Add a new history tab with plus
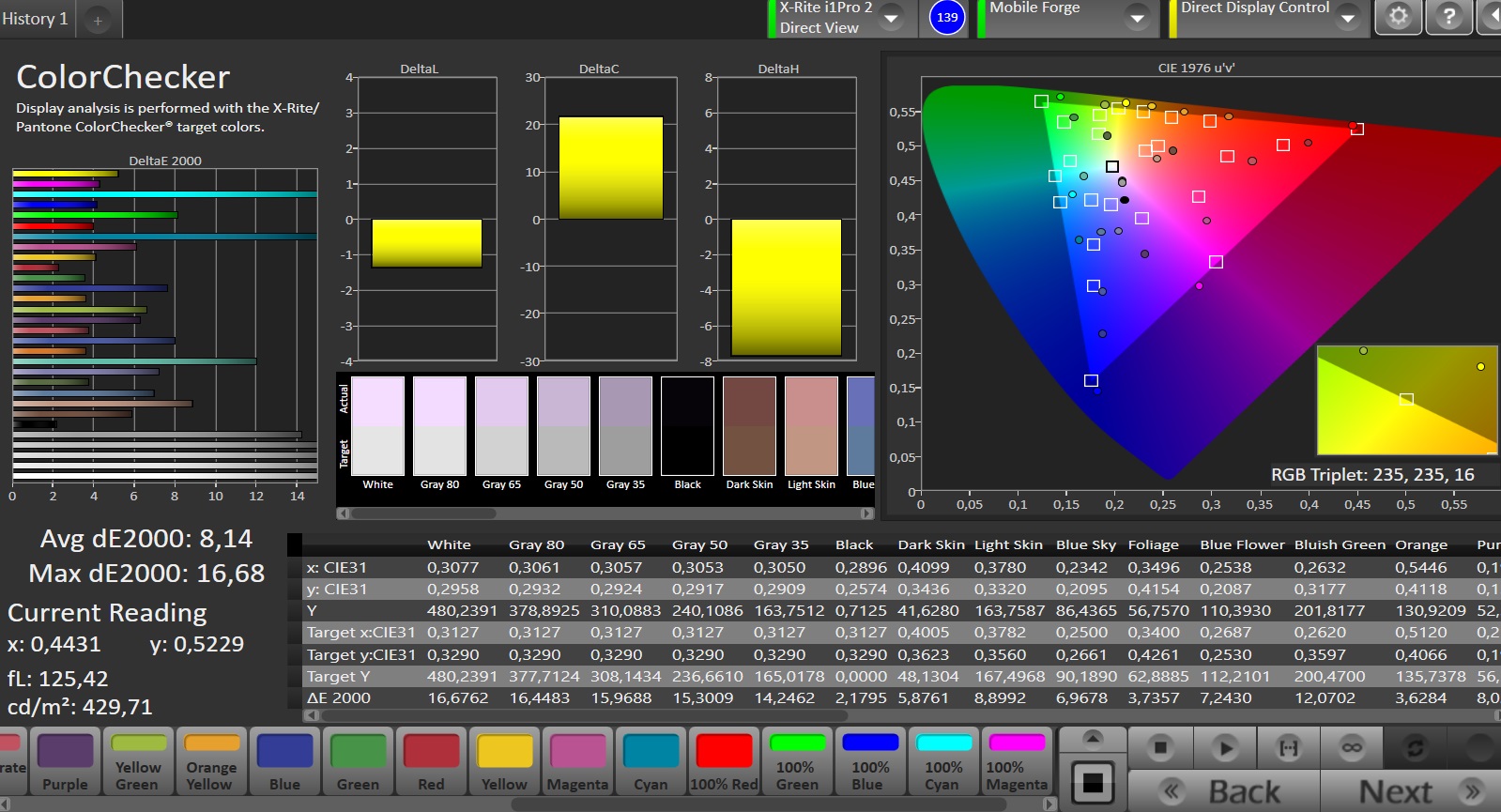This screenshot has height=812, width=1501. point(98,20)
